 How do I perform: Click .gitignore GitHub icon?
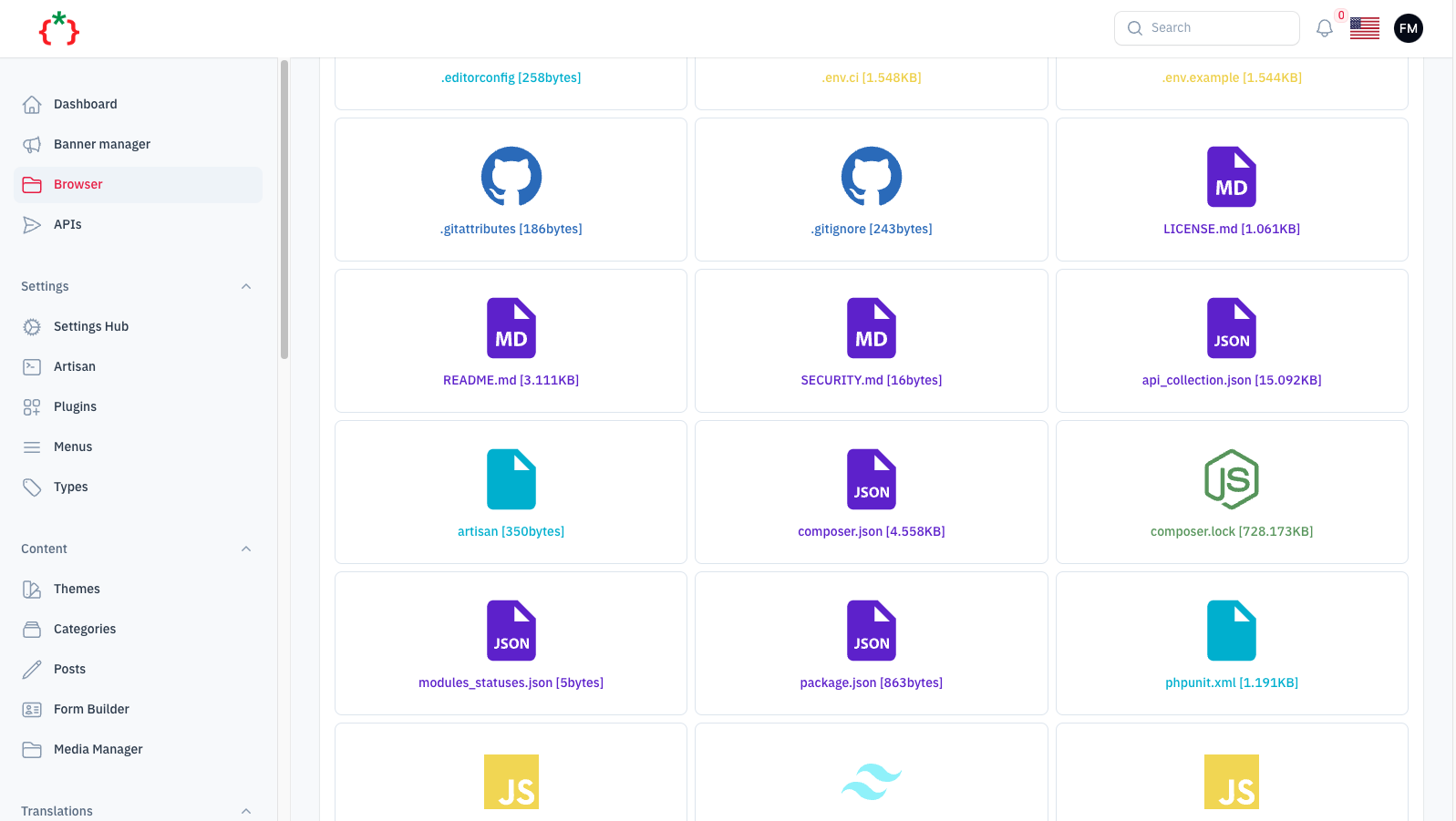click(x=872, y=177)
